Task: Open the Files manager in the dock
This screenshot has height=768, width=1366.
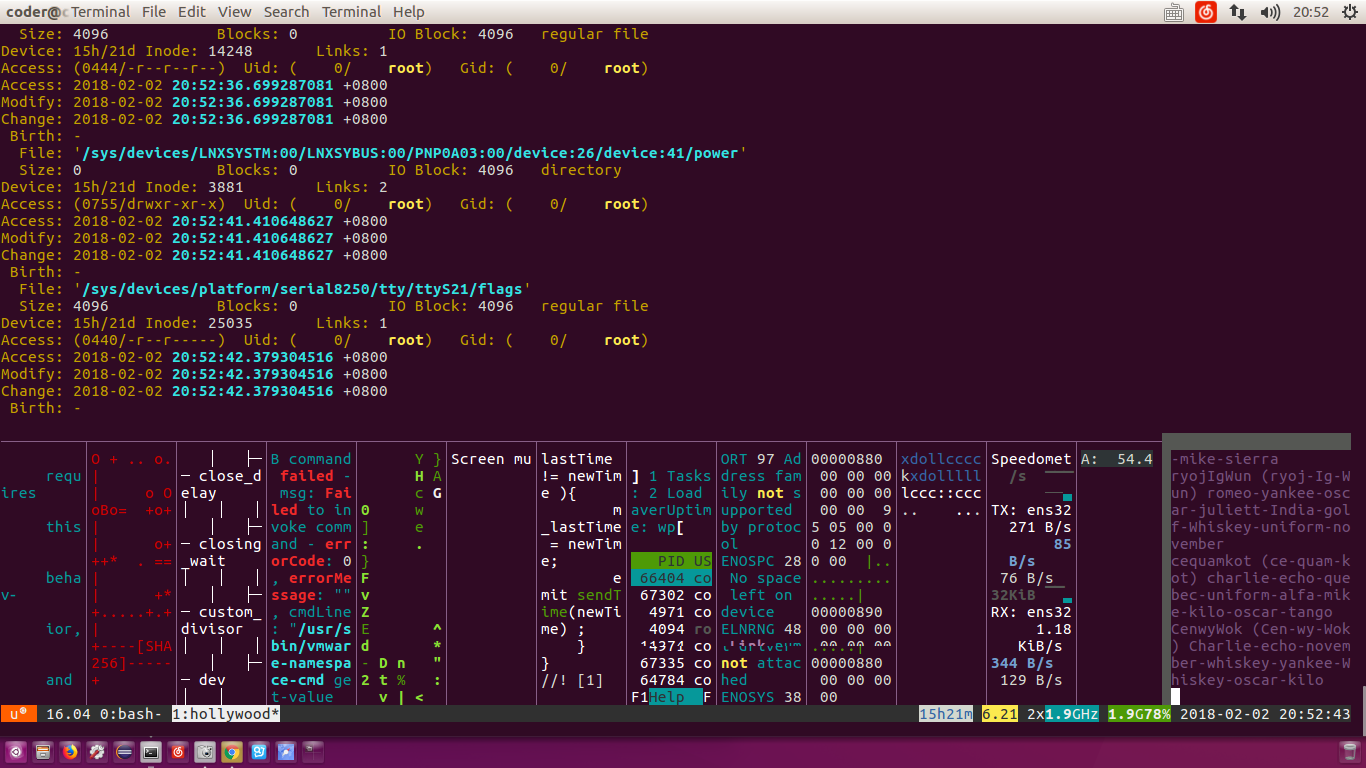Action: (x=44, y=751)
